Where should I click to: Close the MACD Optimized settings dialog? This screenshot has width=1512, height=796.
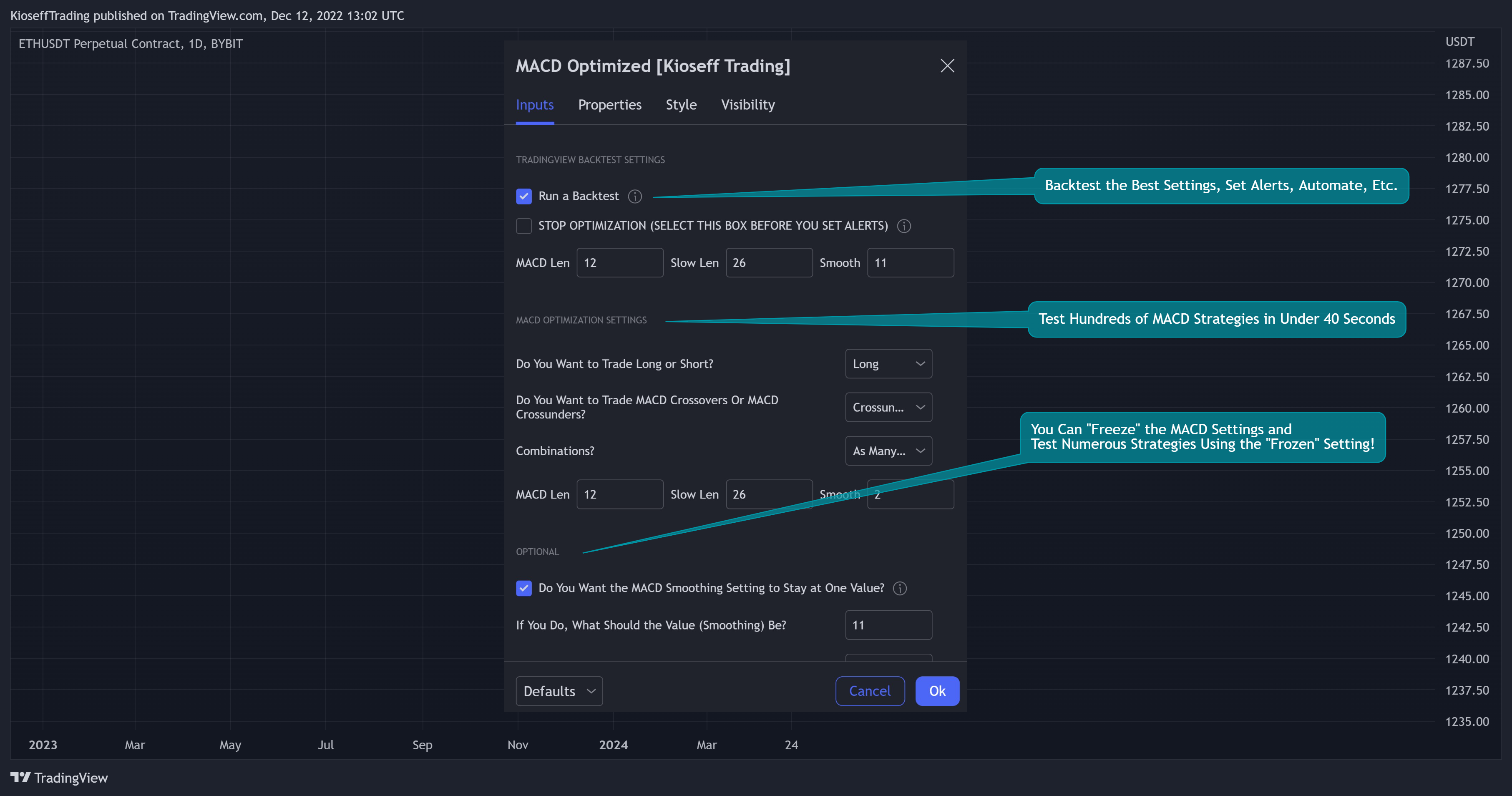point(947,66)
